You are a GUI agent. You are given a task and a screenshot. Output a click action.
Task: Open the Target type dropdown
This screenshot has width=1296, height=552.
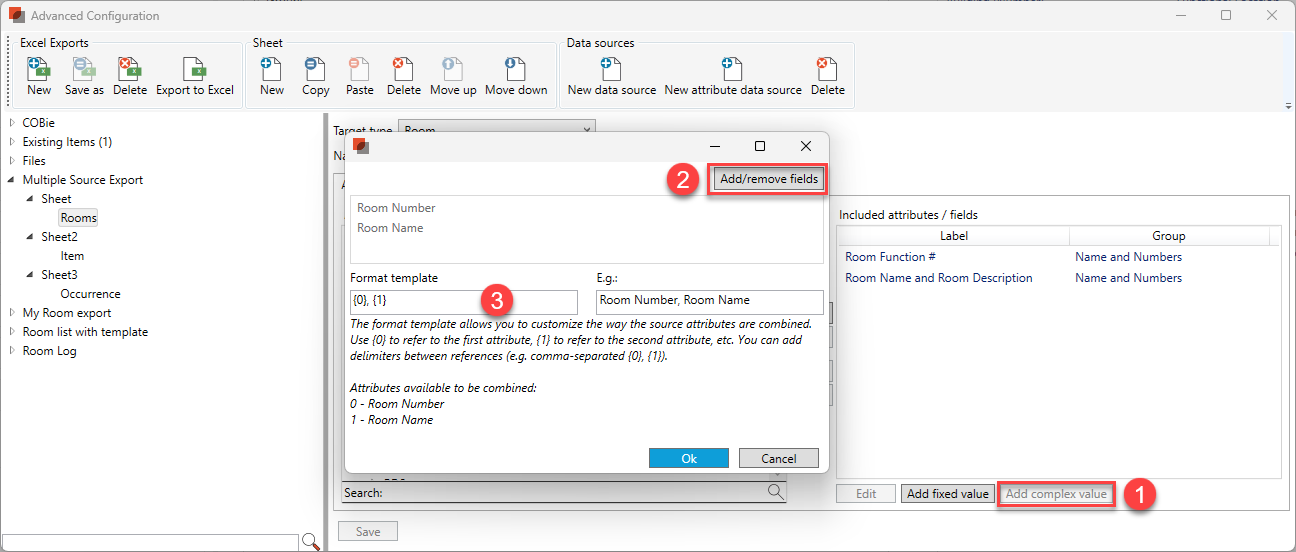point(586,130)
